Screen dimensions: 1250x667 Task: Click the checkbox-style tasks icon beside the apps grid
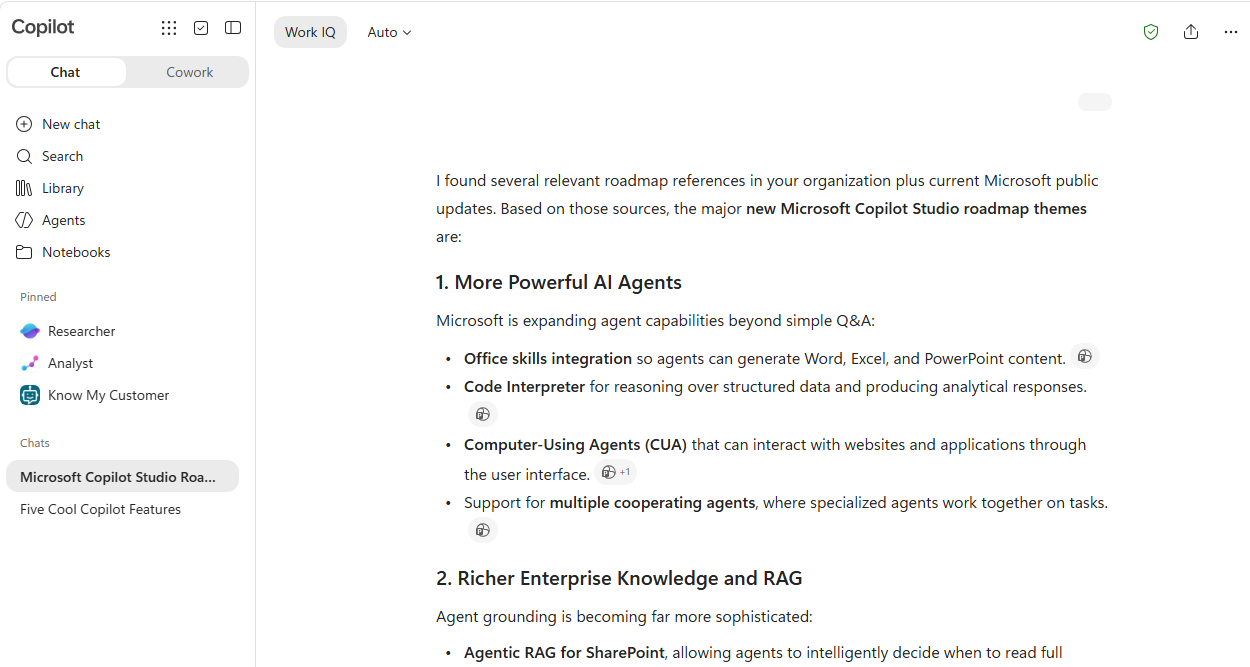pos(201,28)
